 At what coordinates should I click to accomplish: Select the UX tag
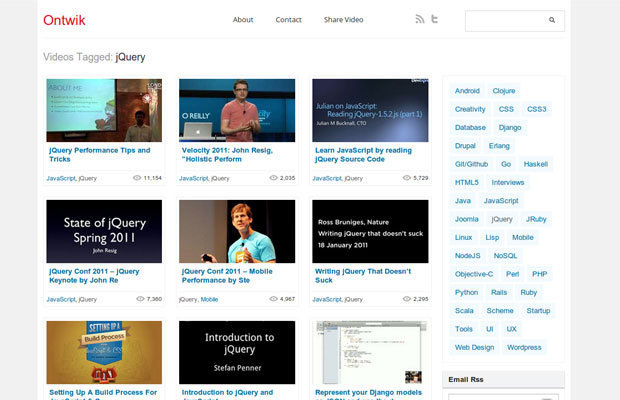coord(512,329)
